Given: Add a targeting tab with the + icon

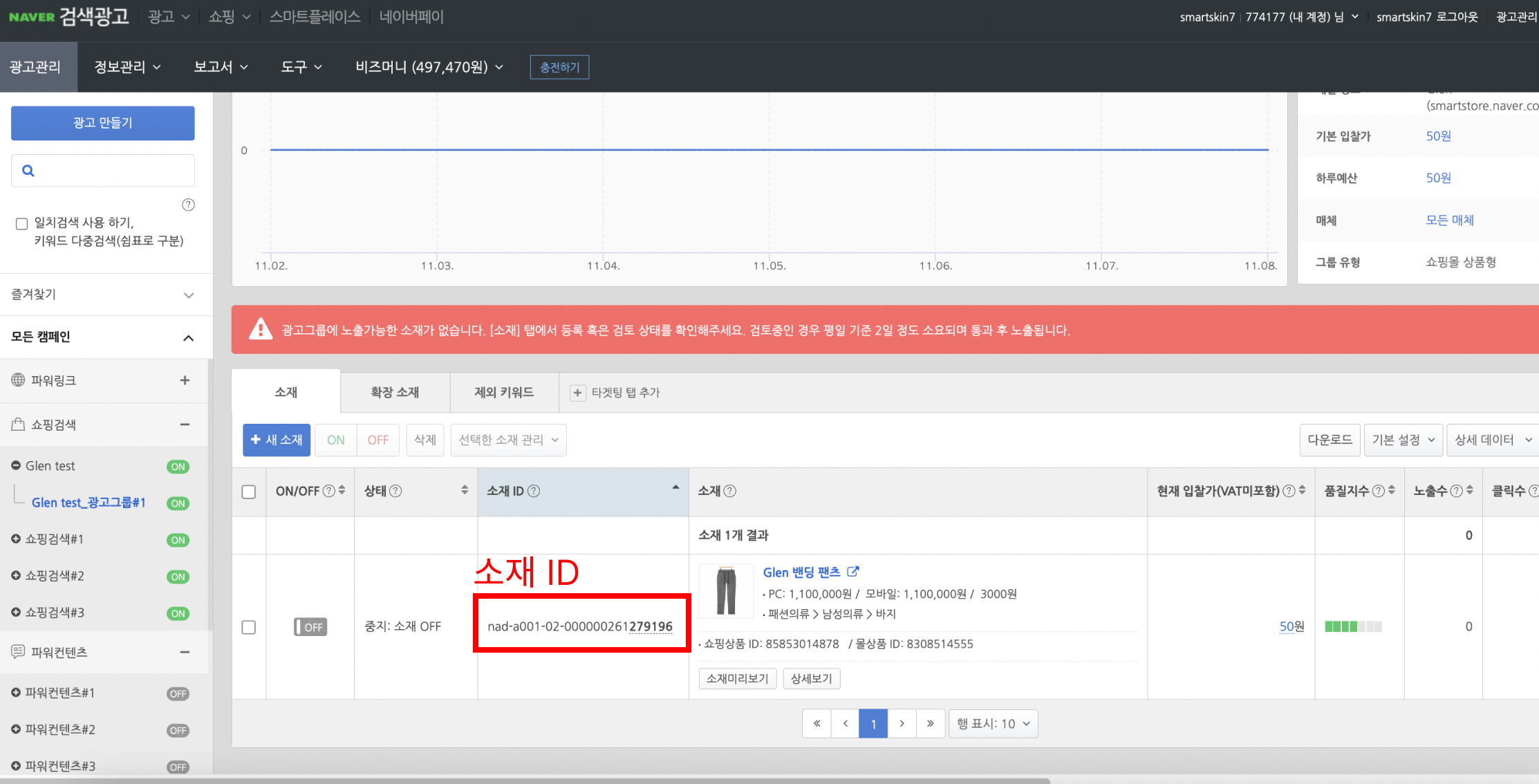Looking at the screenshot, I should click(577, 393).
